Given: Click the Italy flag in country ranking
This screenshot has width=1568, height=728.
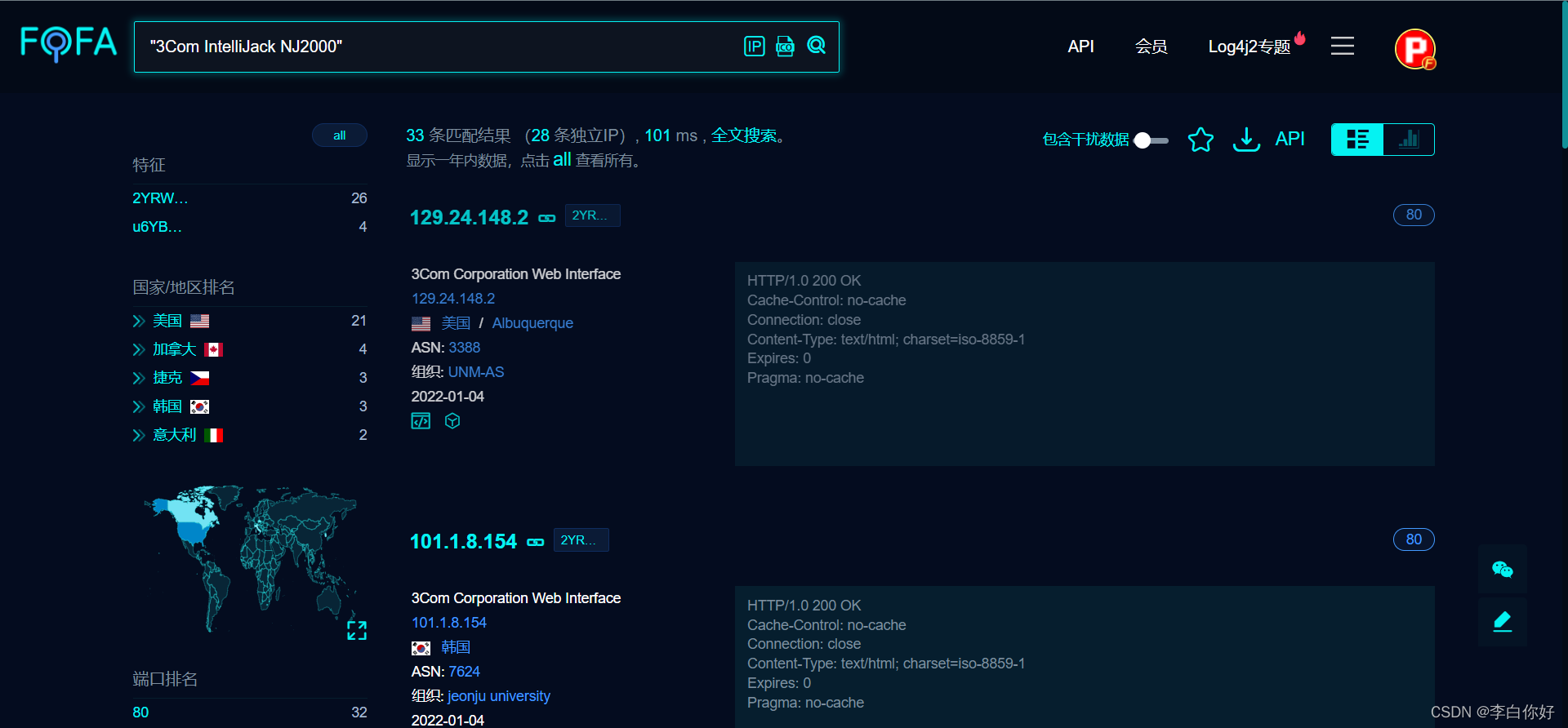Looking at the screenshot, I should (214, 436).
